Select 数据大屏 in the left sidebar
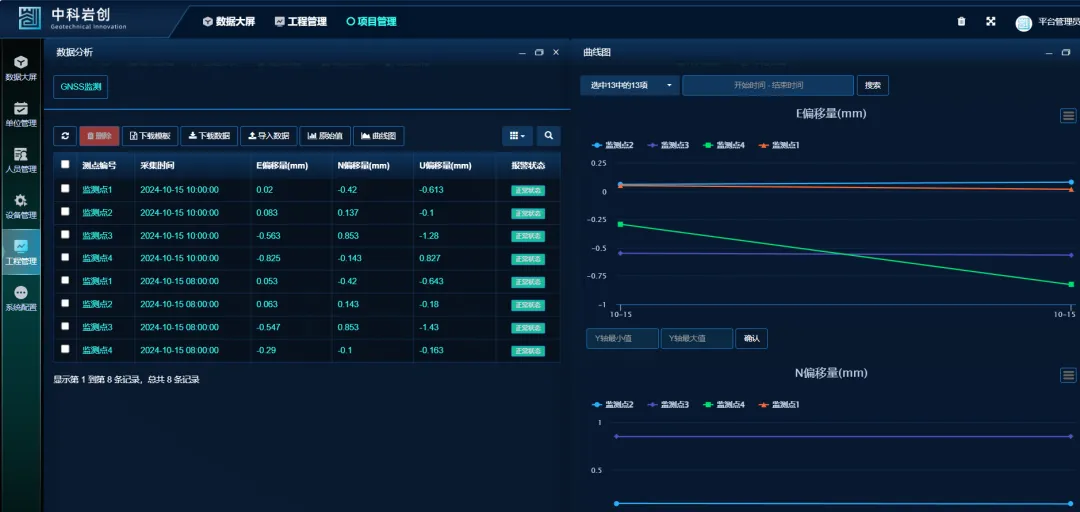Image resolution: width=1080 pixels, height=512 pixels. pyautogui.click(x=21, y=69)
